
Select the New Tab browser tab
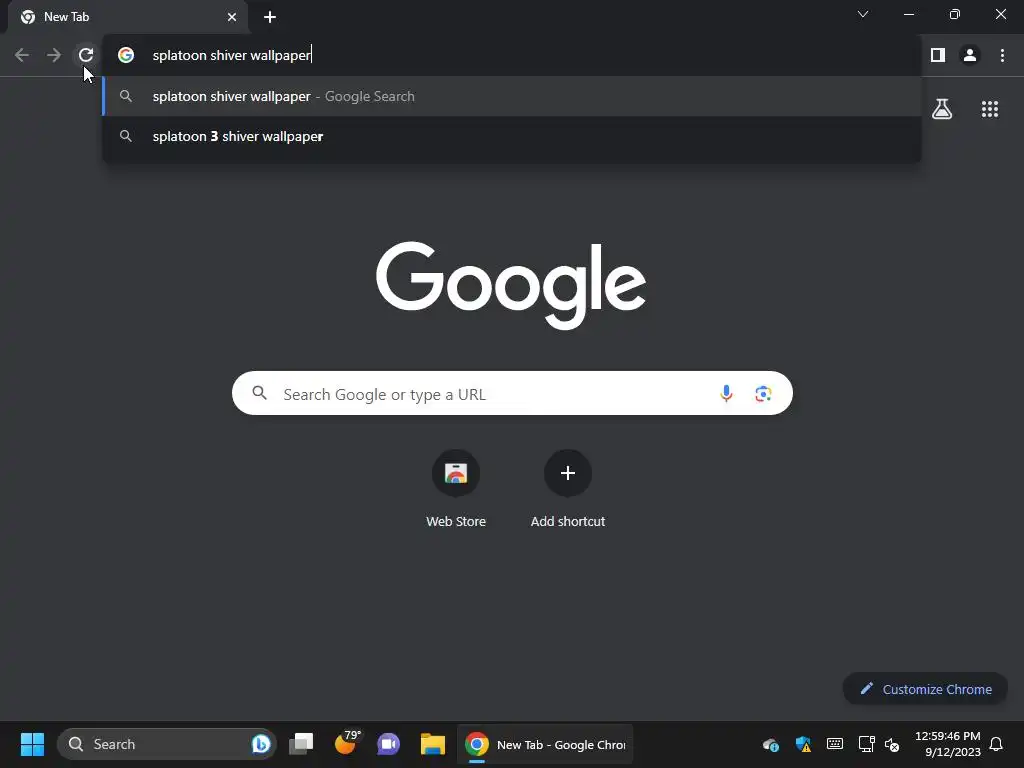click(x=128, y=17)
